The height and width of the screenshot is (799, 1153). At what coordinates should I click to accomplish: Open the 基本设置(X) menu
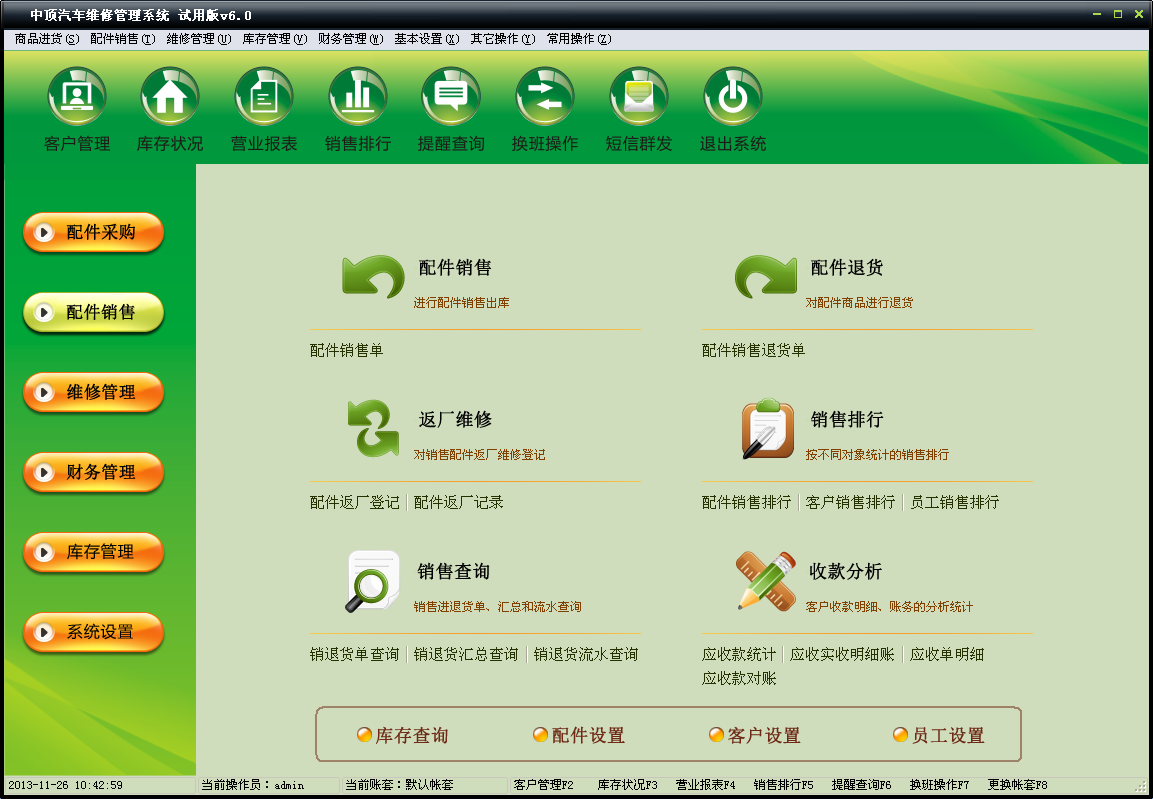tap(426, 39)
